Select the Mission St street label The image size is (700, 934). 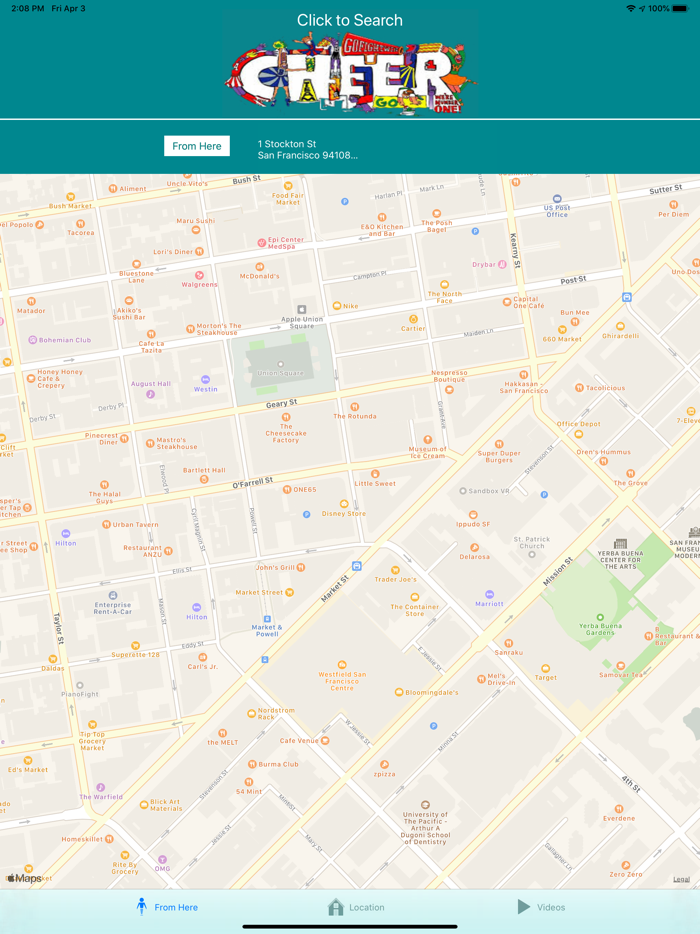pyautogui.click(x=558, y=571)
